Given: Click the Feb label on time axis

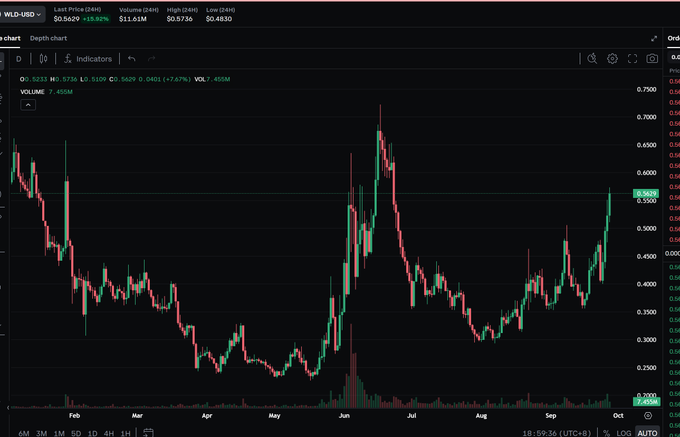Looking at the screenshot, I should point(74,416).
